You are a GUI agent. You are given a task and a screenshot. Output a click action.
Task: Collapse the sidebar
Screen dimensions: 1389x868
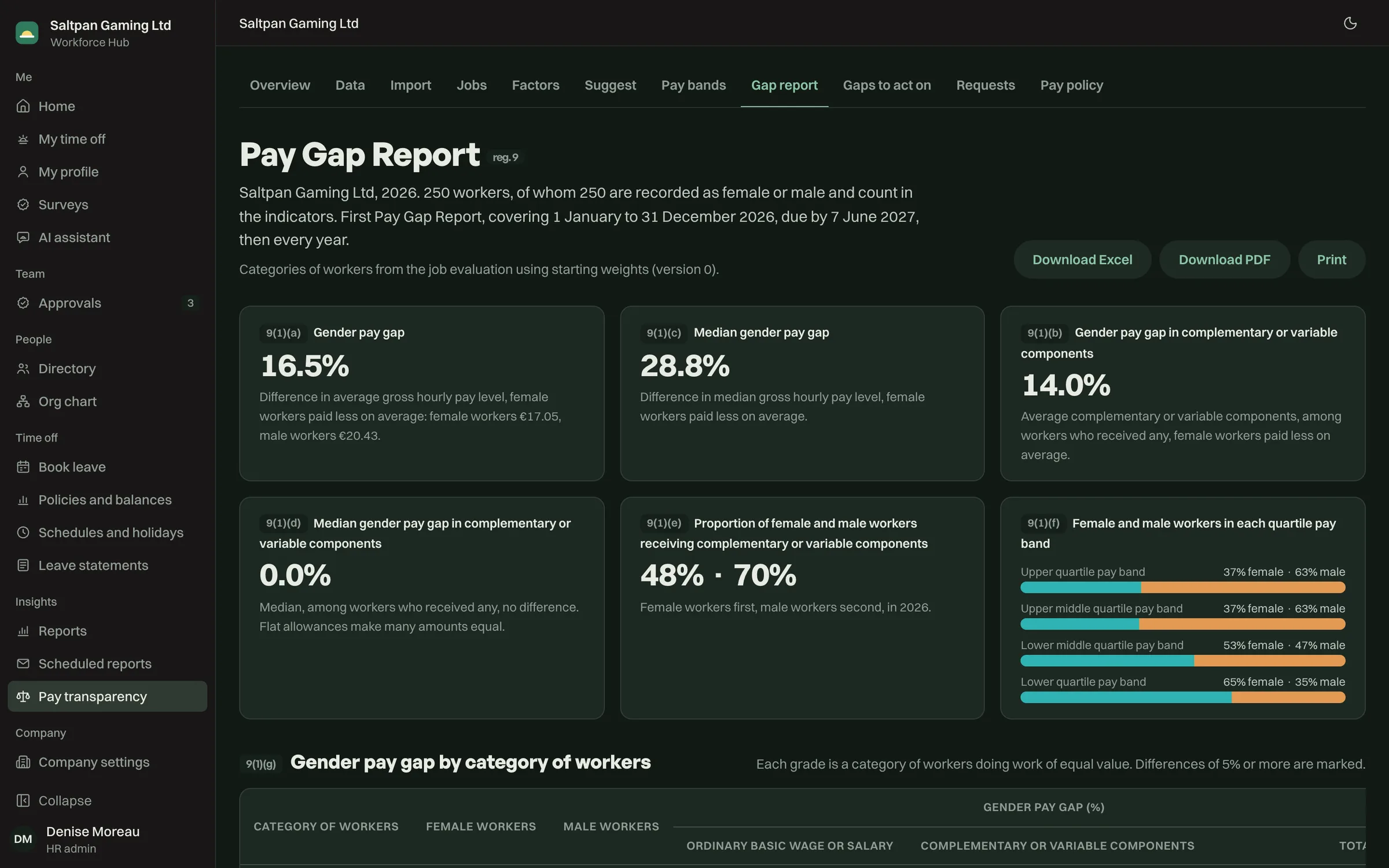coord(107,800)
